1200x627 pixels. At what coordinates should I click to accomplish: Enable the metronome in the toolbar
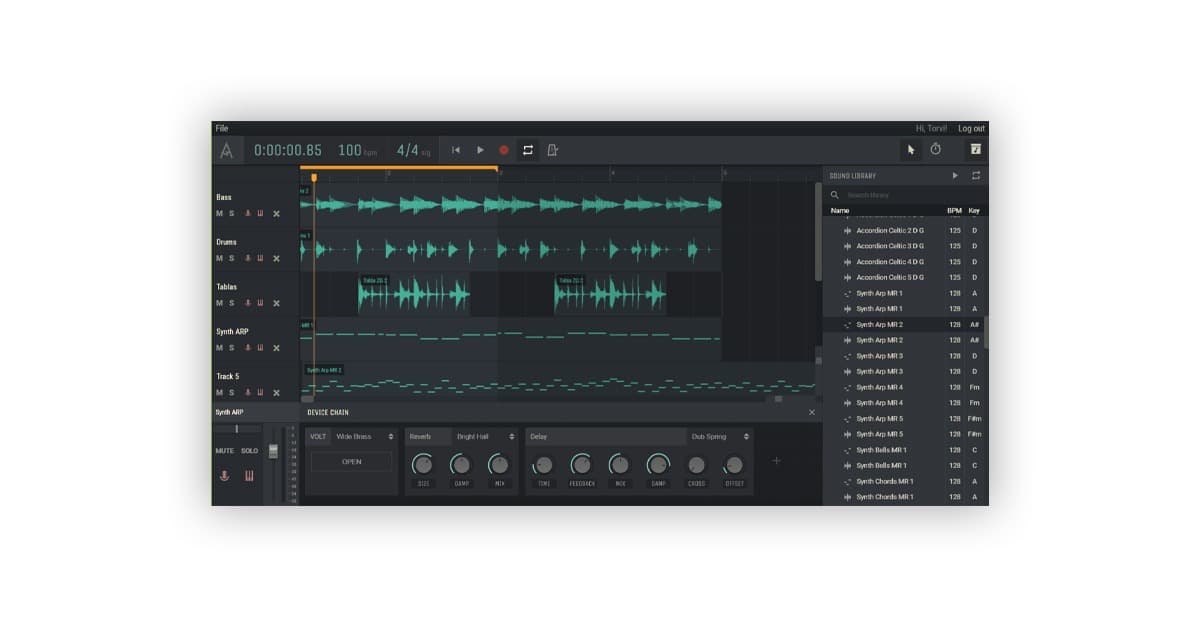point(551,150)
